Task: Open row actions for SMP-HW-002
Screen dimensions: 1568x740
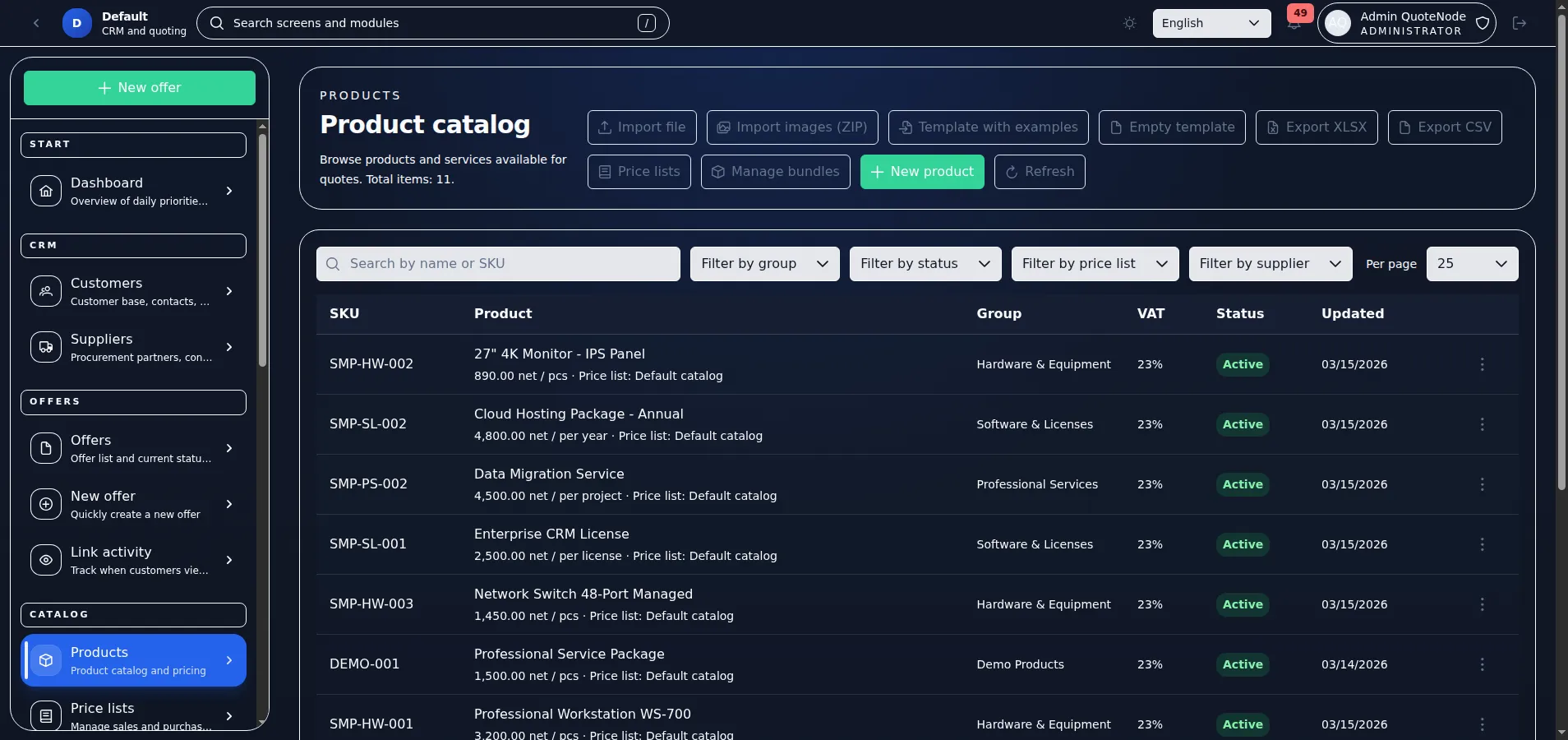Action: [x=1482, y=364]
